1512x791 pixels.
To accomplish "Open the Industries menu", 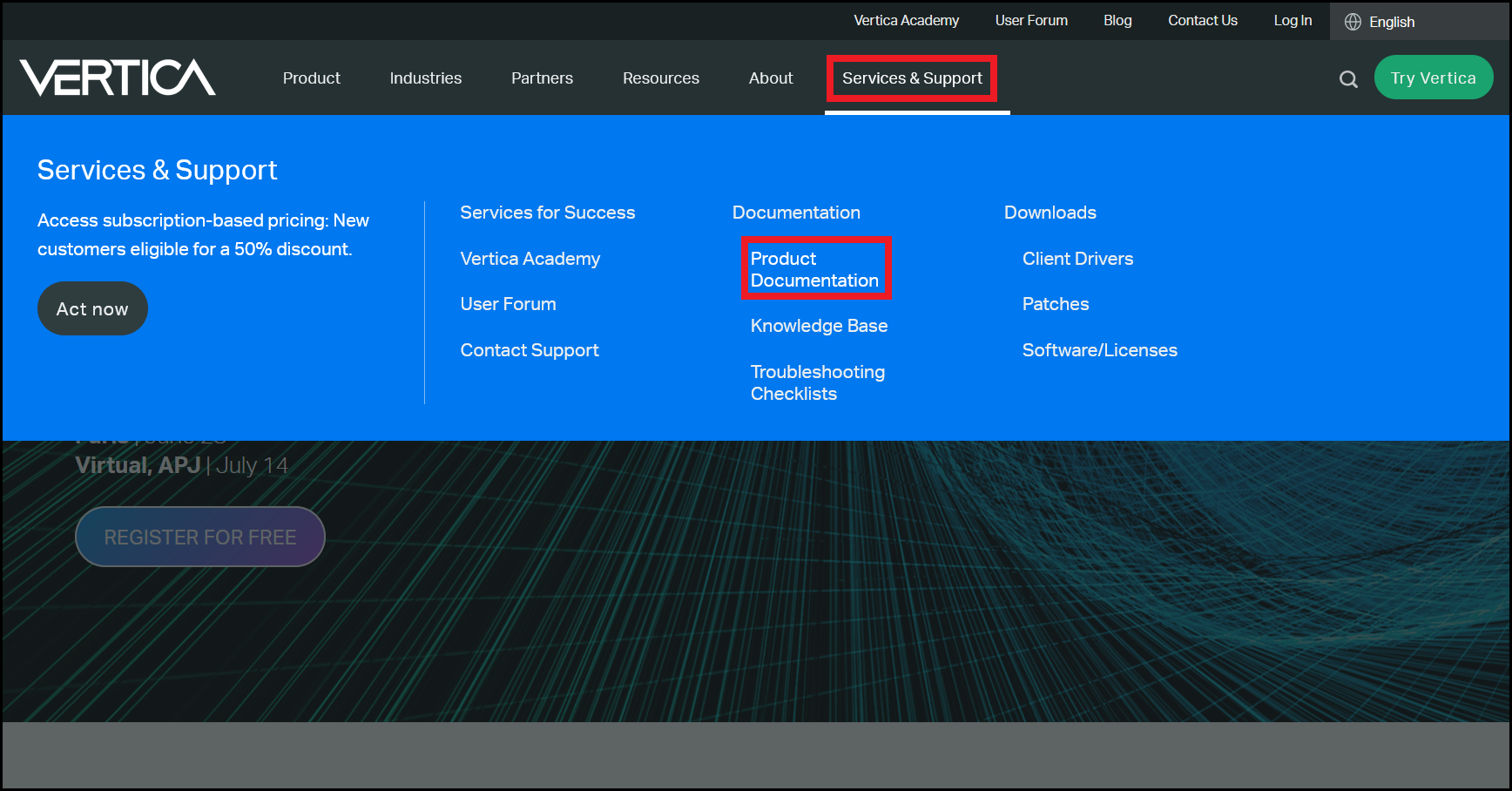I will click(426, 78).
